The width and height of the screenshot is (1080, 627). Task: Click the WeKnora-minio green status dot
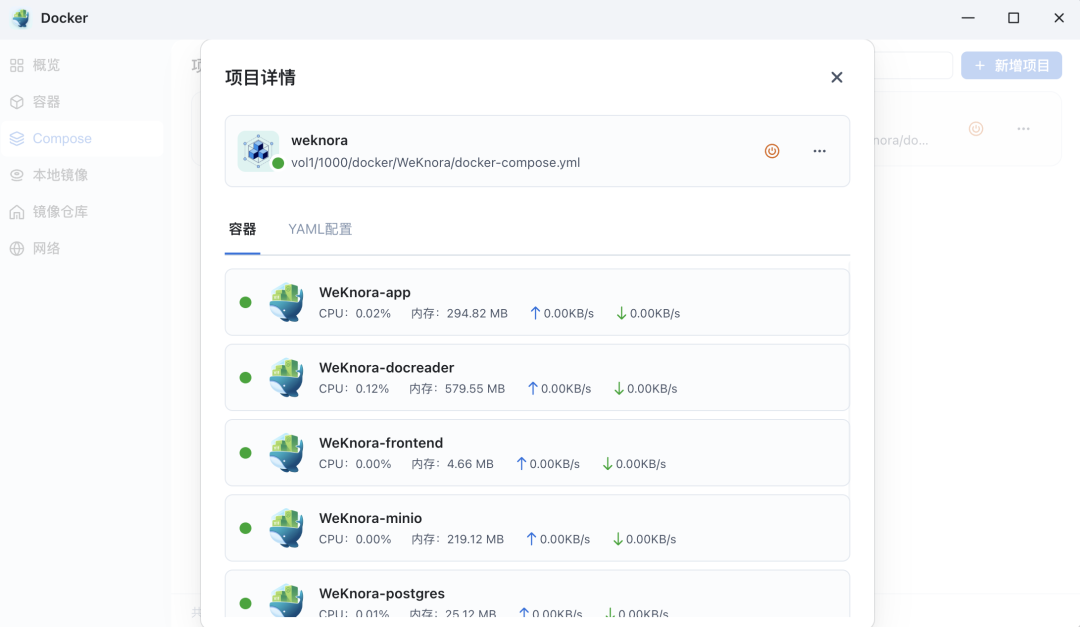245,528
